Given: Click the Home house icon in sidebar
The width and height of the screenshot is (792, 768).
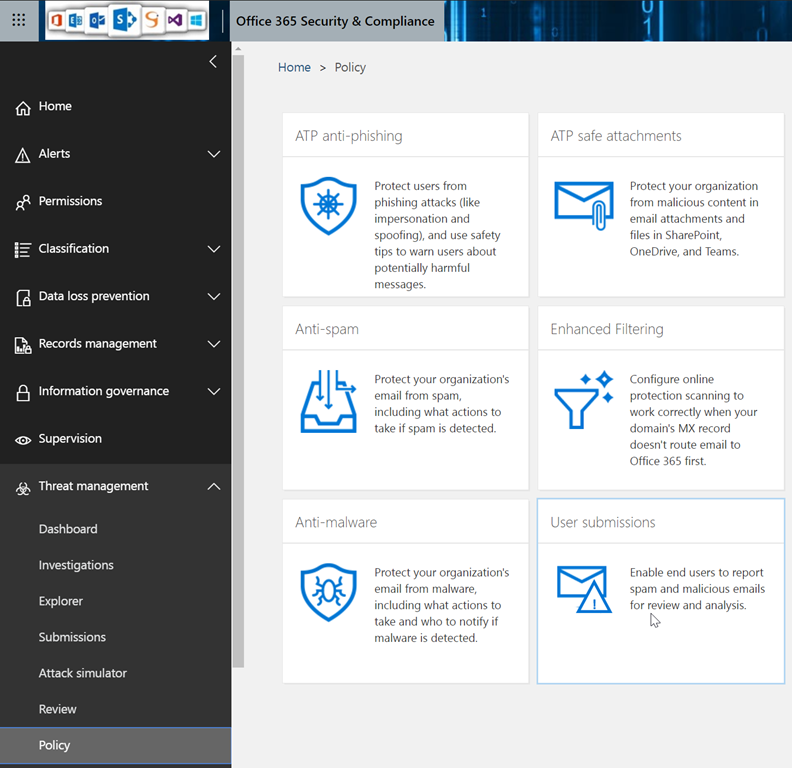Looking at the screenshot, I should pos(22,107).
